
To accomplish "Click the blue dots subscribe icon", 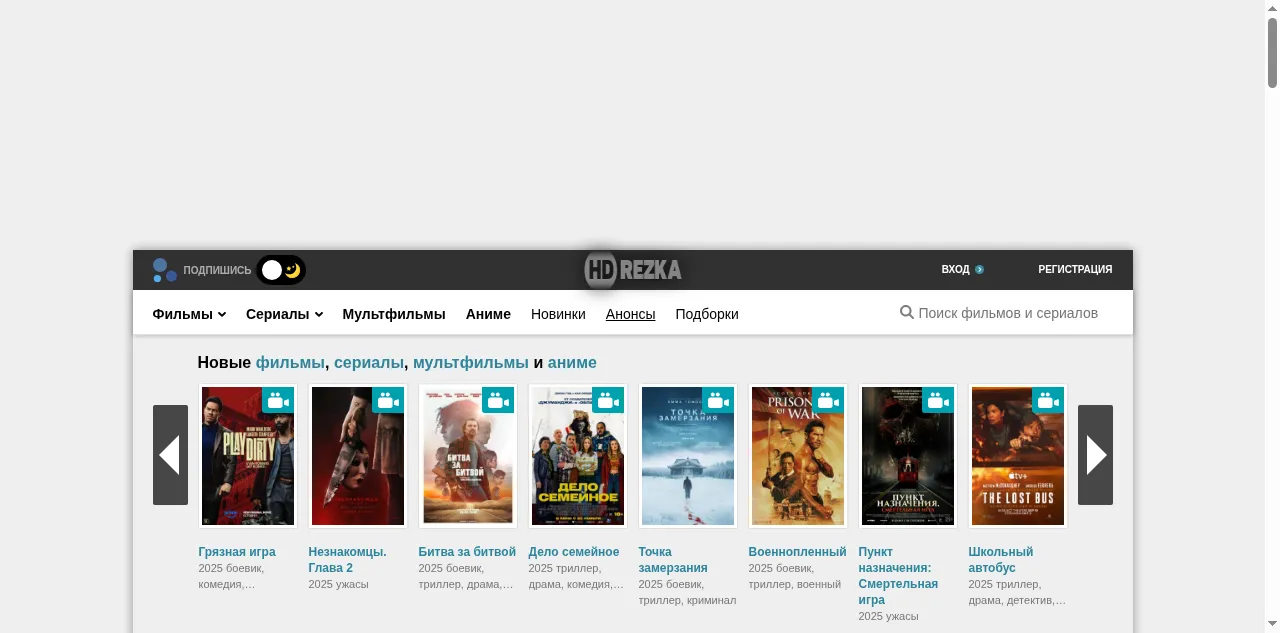I will pos(165,270).
